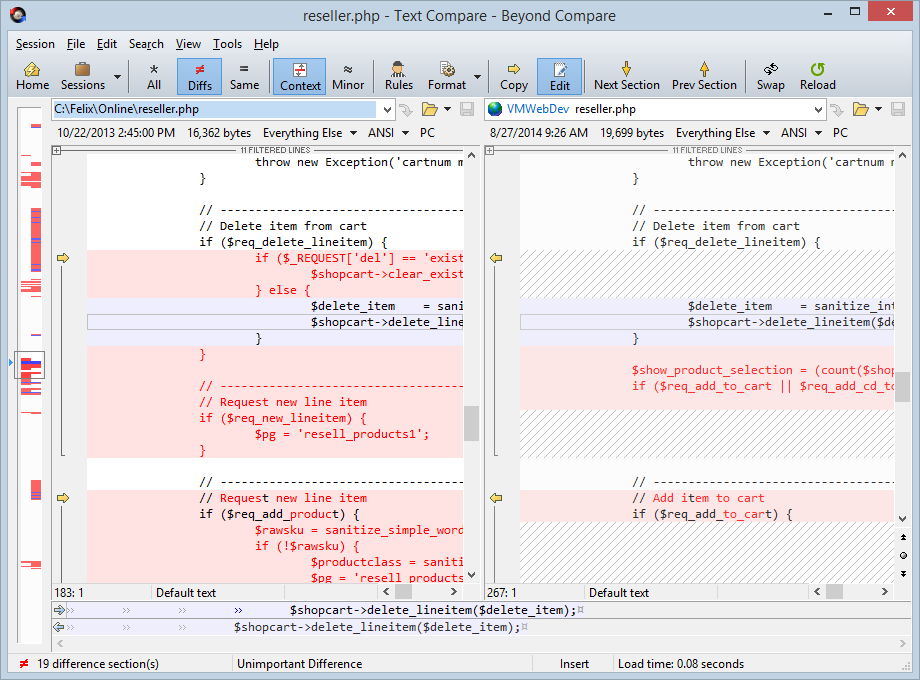
Task: Expand the Format dropdown arrow
Action: point(477,77)
